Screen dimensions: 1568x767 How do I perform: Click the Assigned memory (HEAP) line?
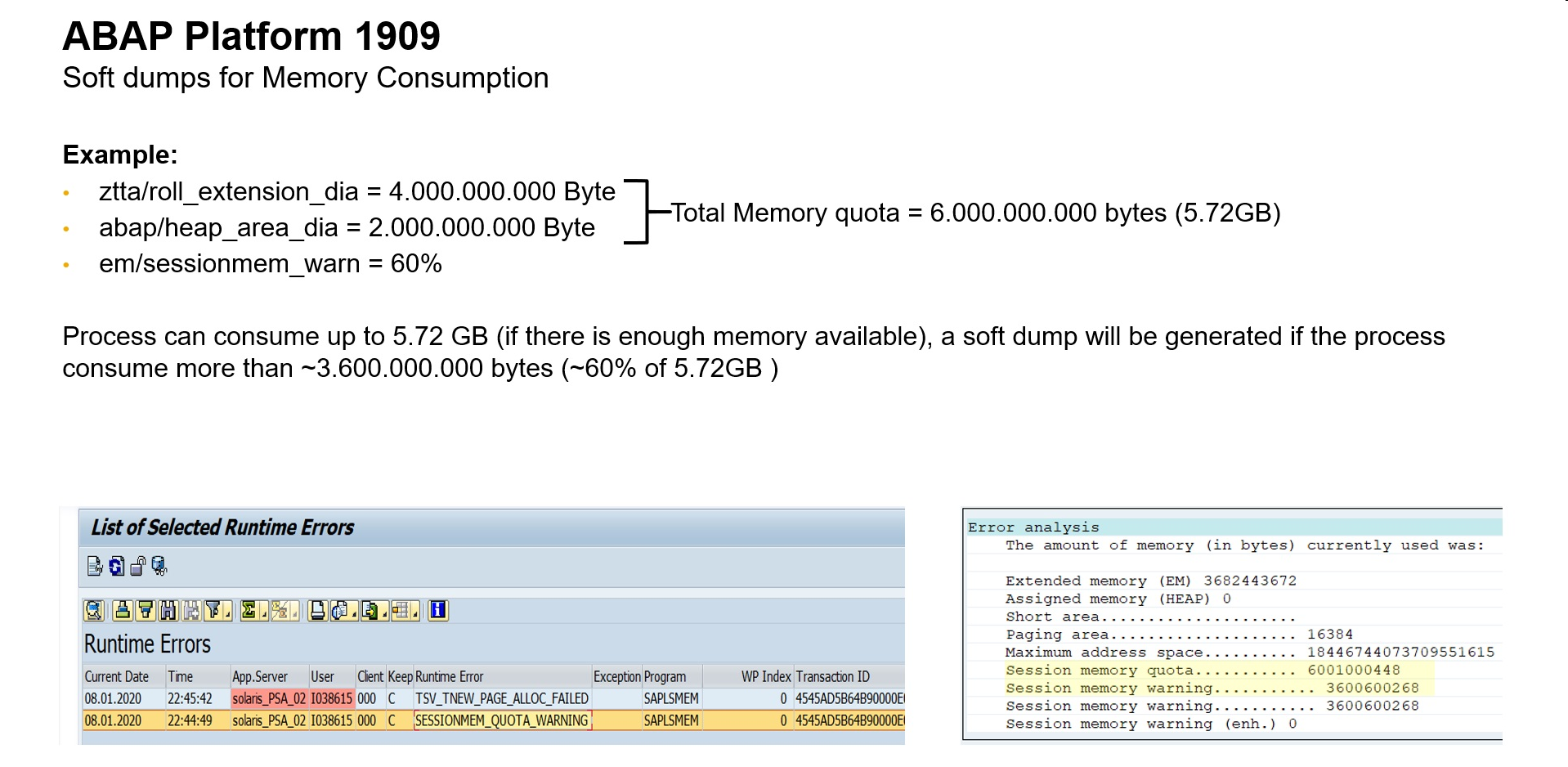1118,599
